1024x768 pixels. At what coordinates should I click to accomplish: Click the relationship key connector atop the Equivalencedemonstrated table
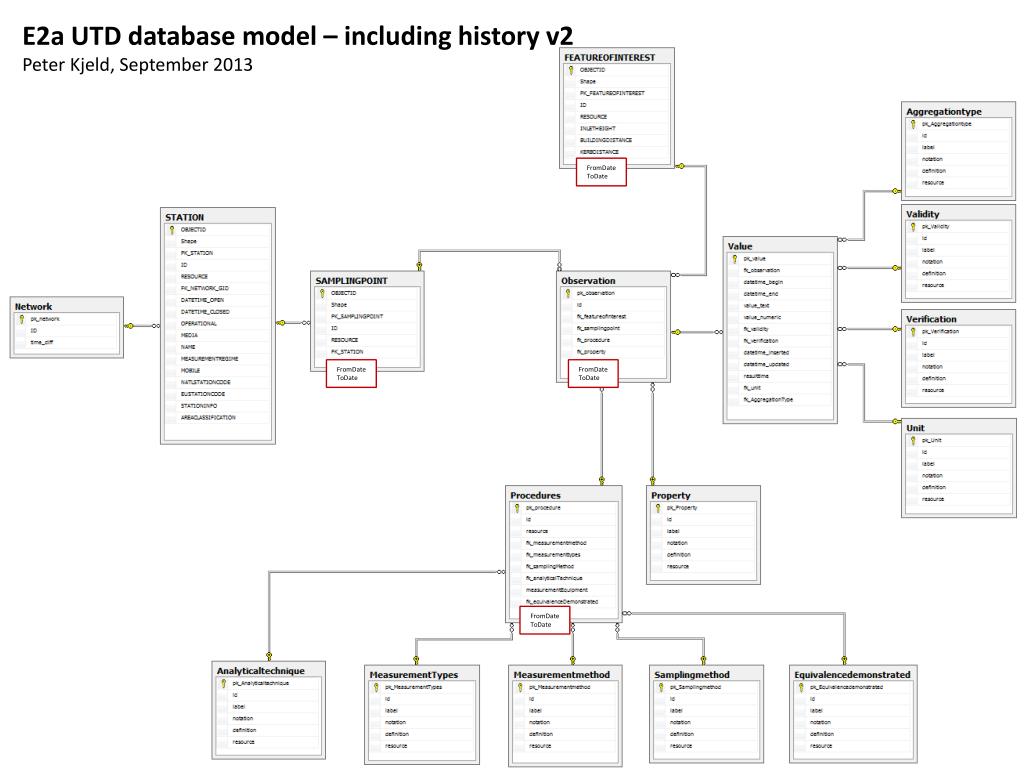[844, 660]
